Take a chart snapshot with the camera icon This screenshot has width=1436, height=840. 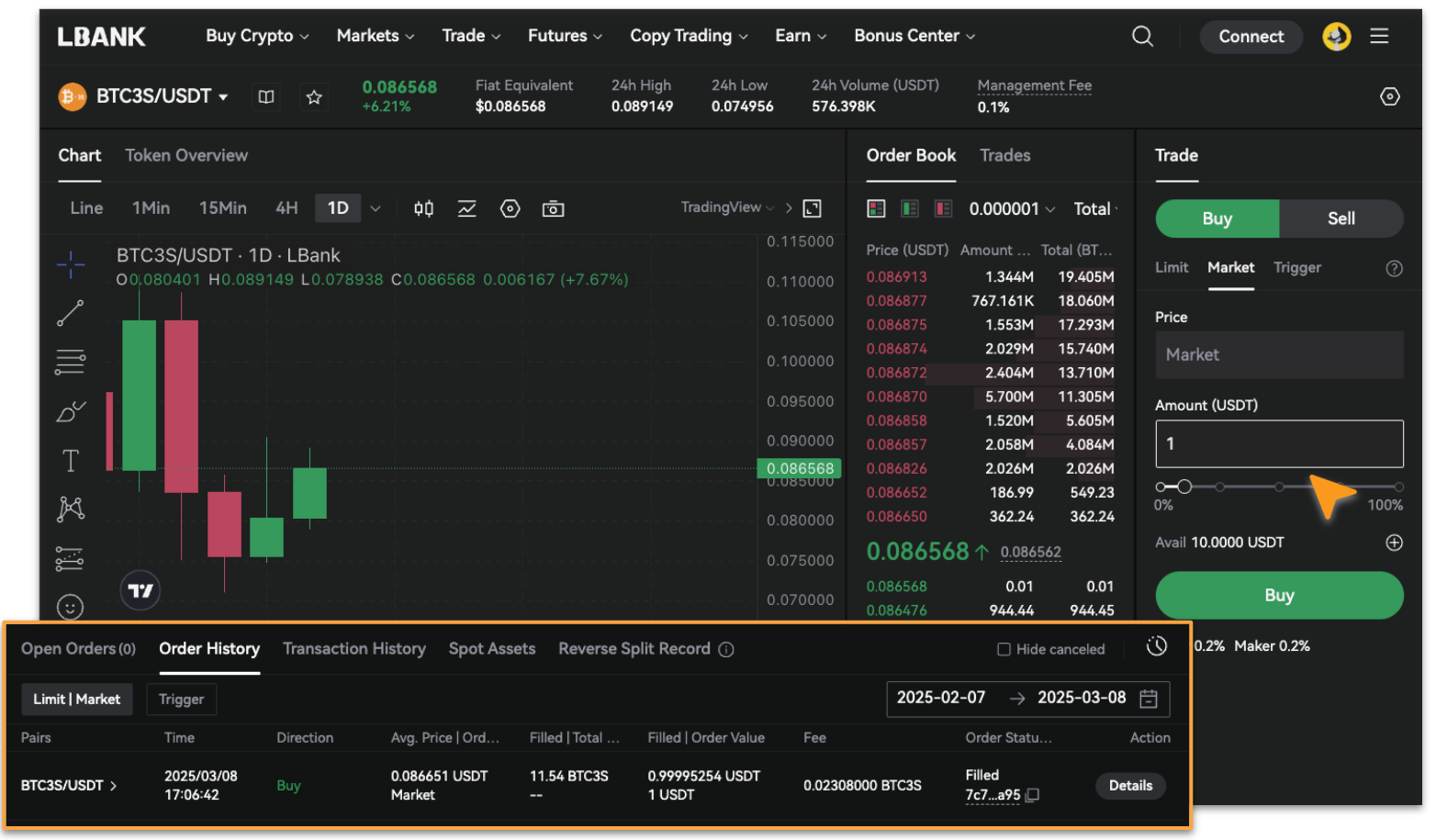pos(553,208)
